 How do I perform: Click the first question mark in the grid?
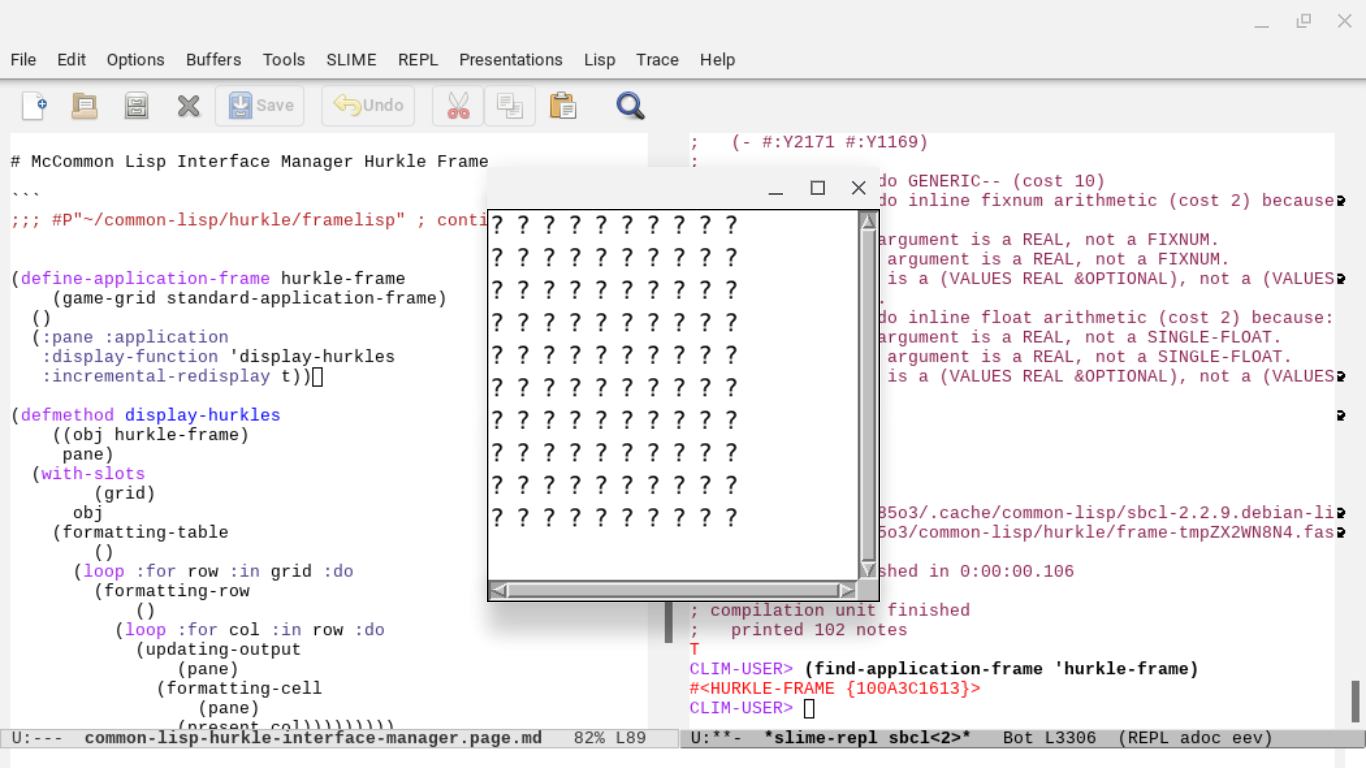[x=497, y=225]
